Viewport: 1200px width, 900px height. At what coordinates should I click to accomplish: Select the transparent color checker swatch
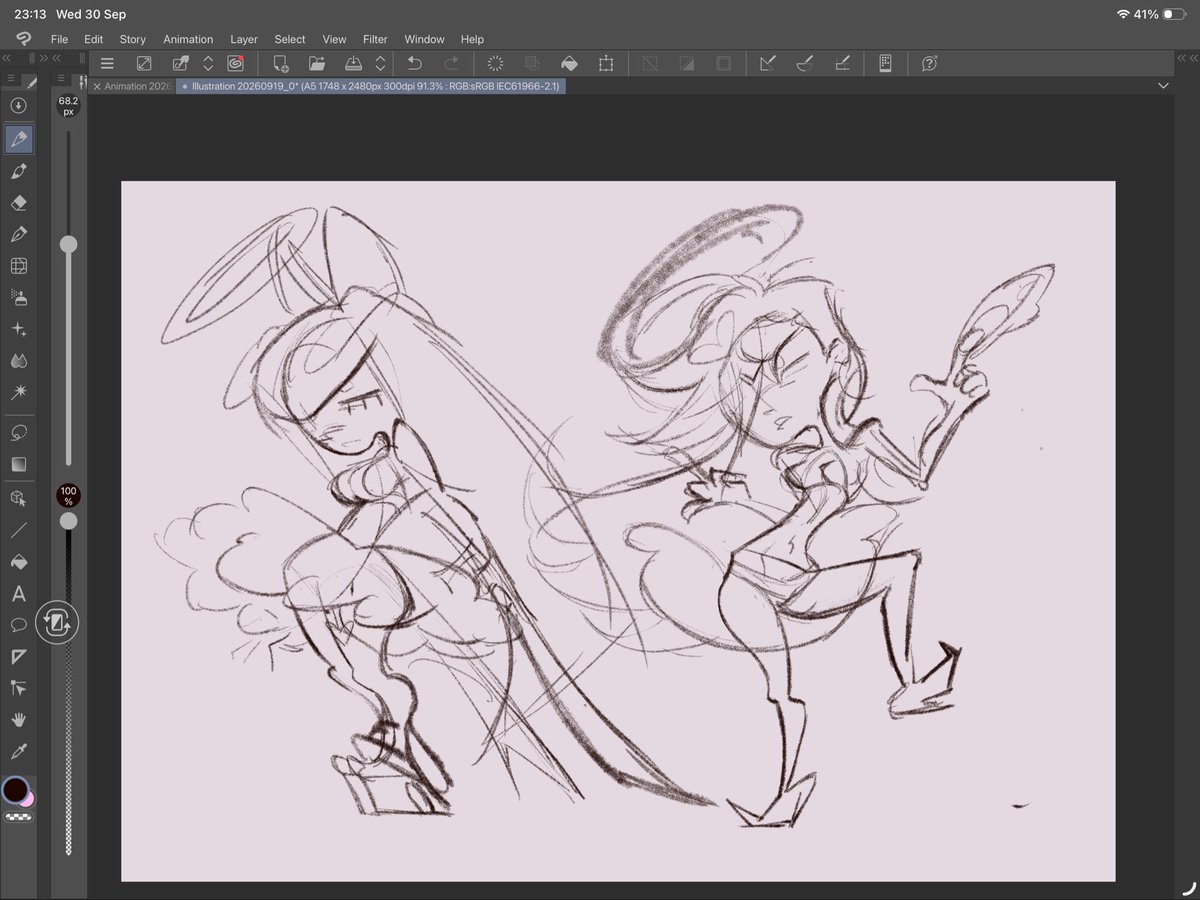(x=18, y=817)
